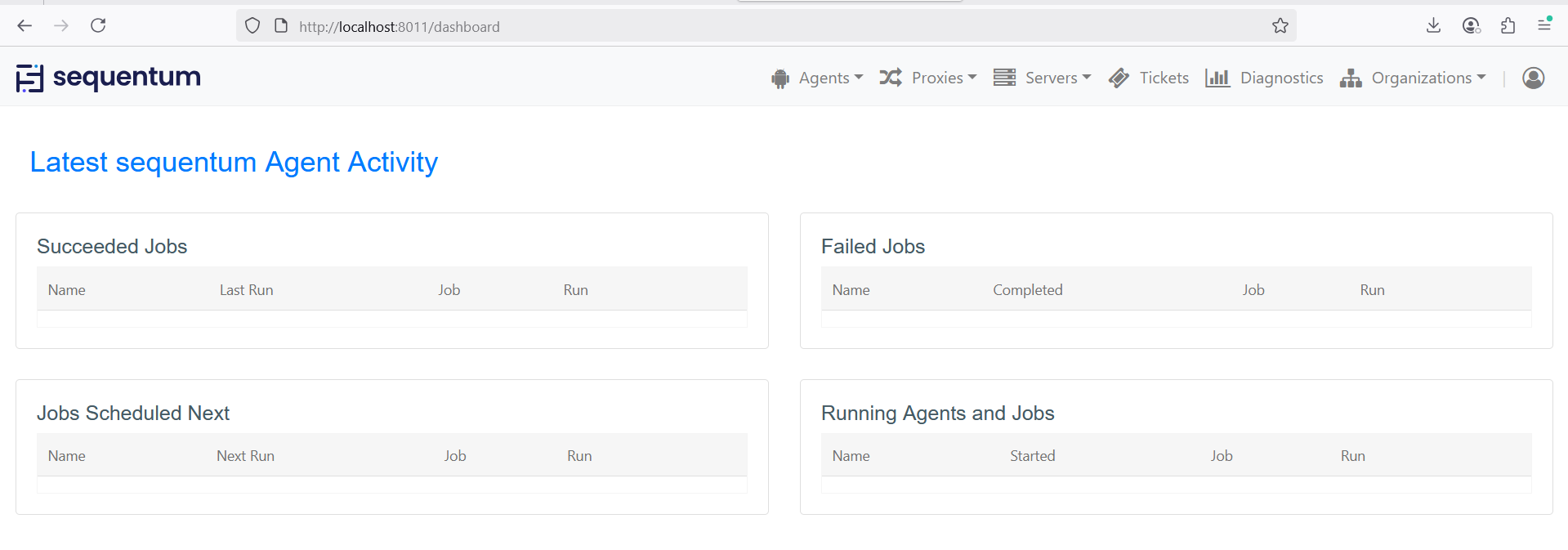Screen dimensions: 1568x550
Task: Click Latest sequentum Agent Activity heading
Action: (234, 162)
